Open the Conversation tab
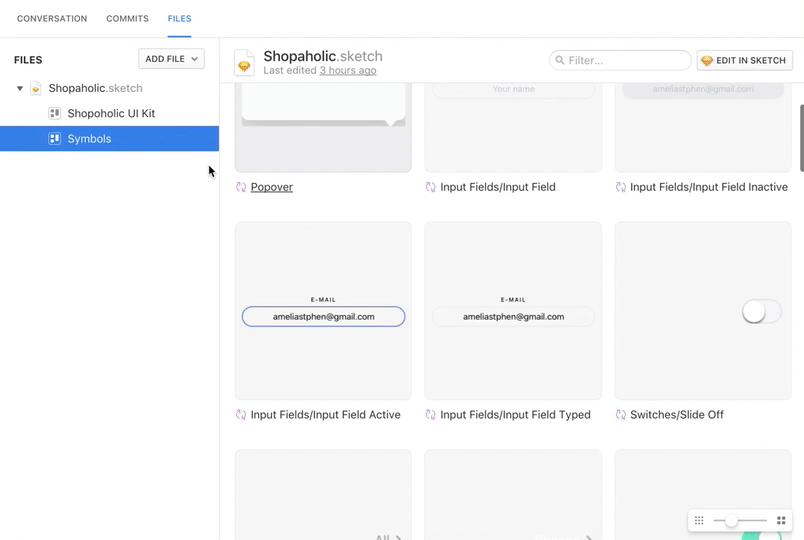804x540 pixels. coord(52,18)
